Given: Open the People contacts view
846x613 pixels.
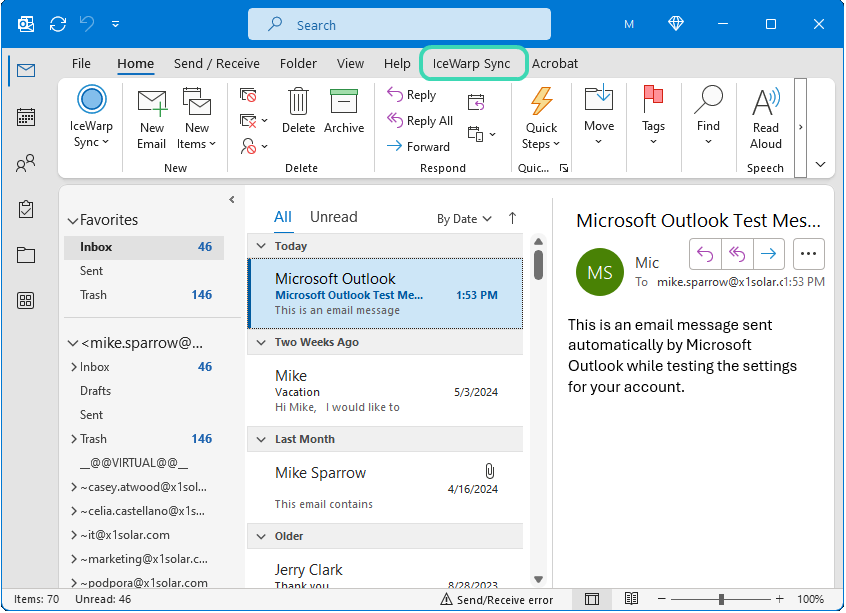Looking at the screenshot, I should [x=26, y=163].
